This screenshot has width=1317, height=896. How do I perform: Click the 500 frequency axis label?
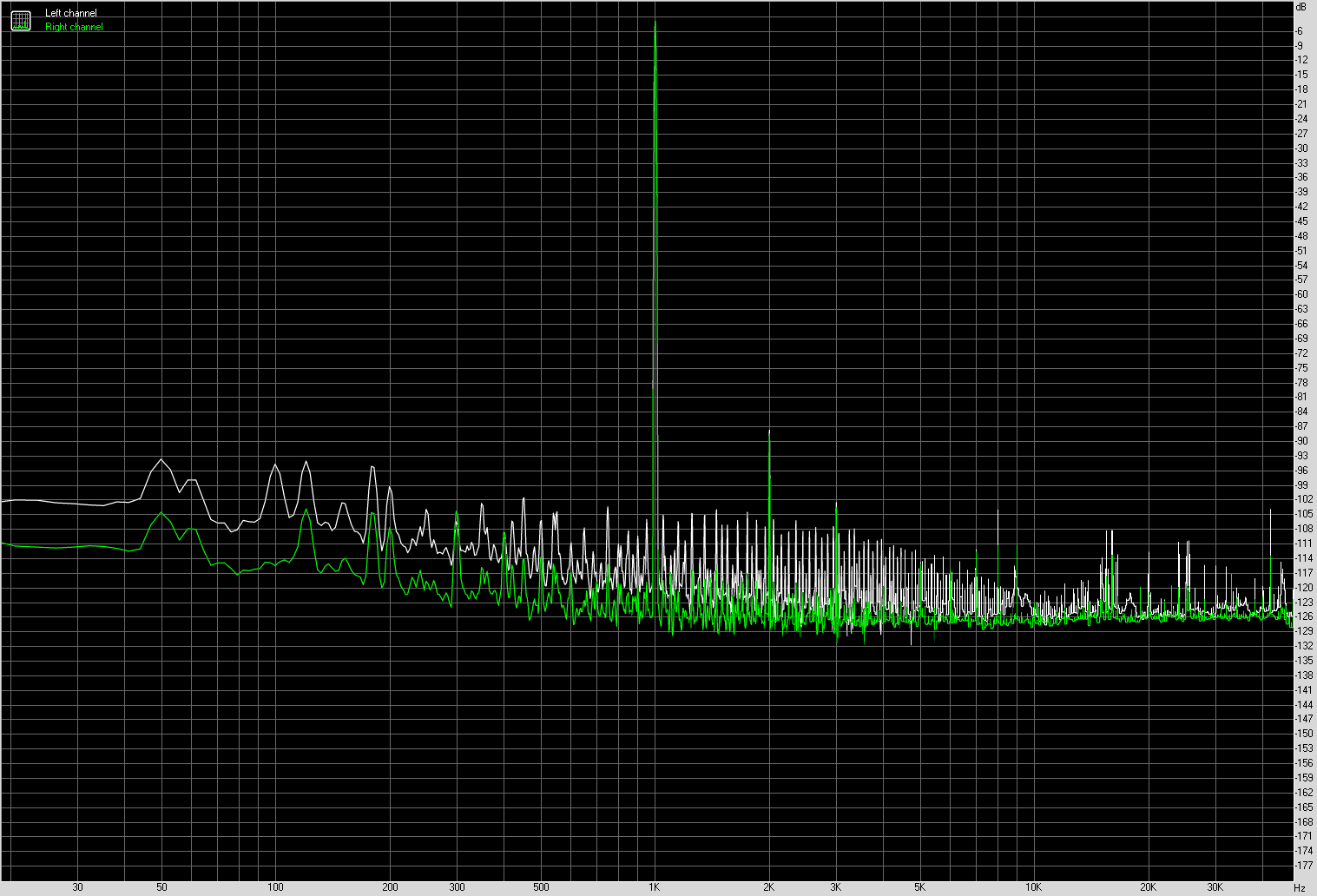(x=541, y=887)
